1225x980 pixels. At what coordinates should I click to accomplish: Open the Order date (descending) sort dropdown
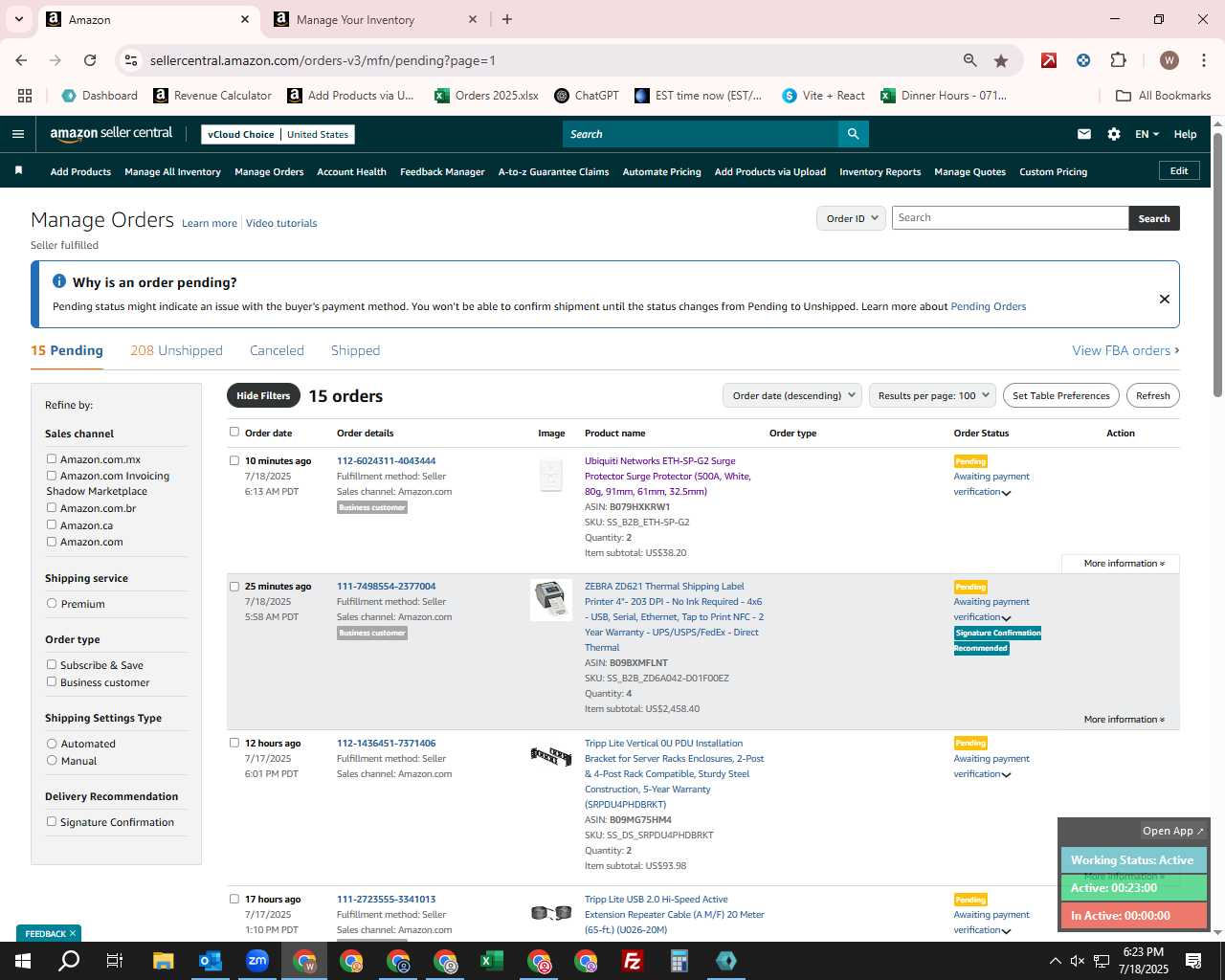tap(791, 395)
